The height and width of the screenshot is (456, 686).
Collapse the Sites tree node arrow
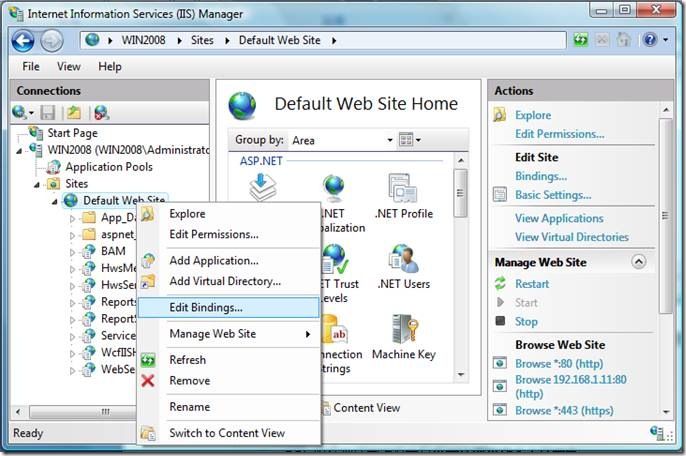pyautogui.click(x=37, y=185)
